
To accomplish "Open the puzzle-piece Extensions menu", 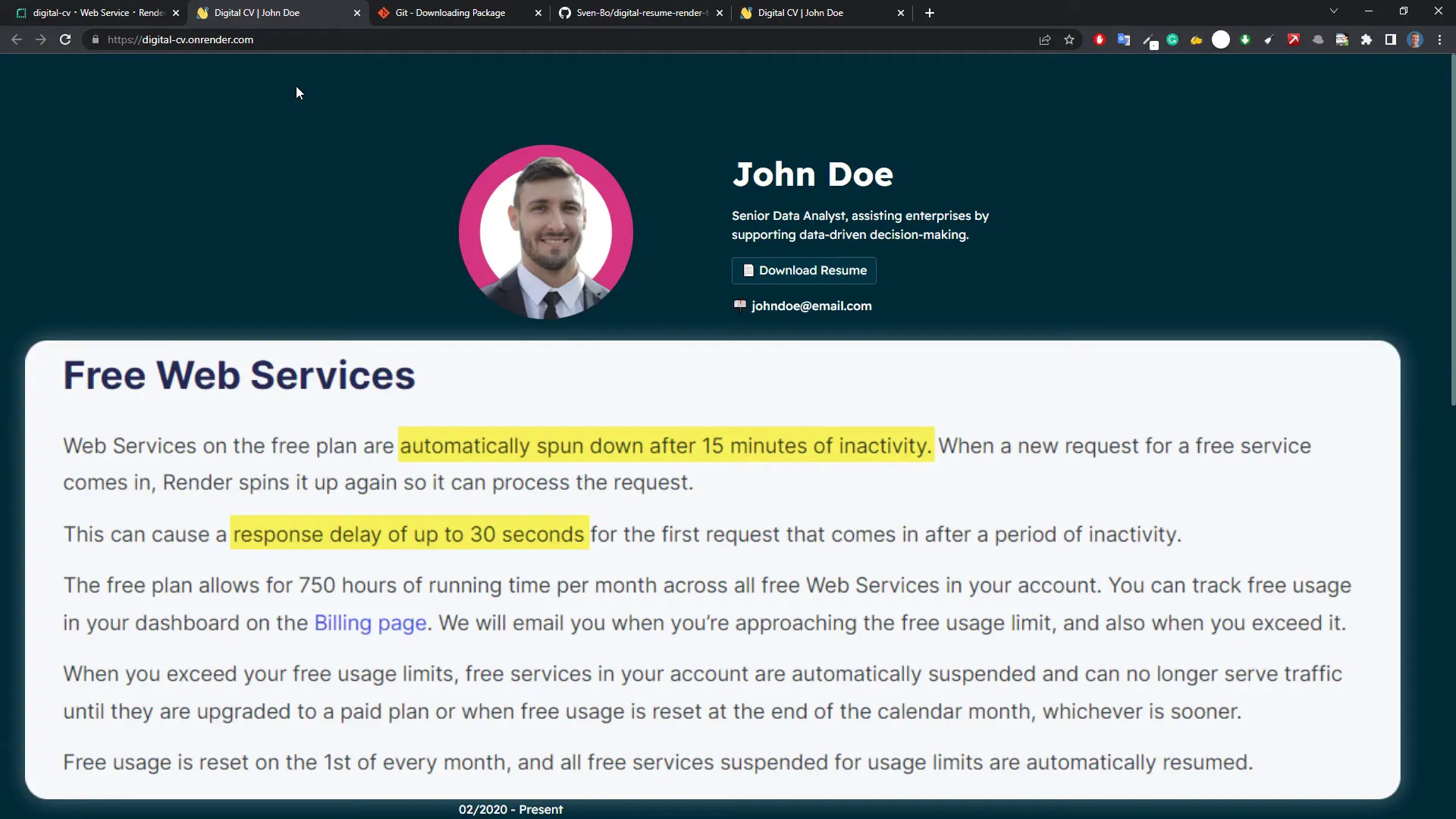I will tap(1367, 40).
